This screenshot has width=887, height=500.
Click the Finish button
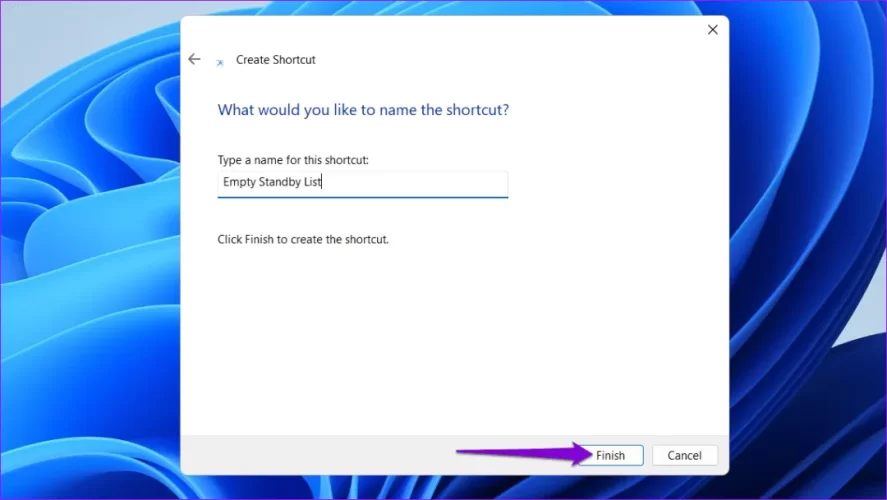pyautogui.click(x=610, y=455)
